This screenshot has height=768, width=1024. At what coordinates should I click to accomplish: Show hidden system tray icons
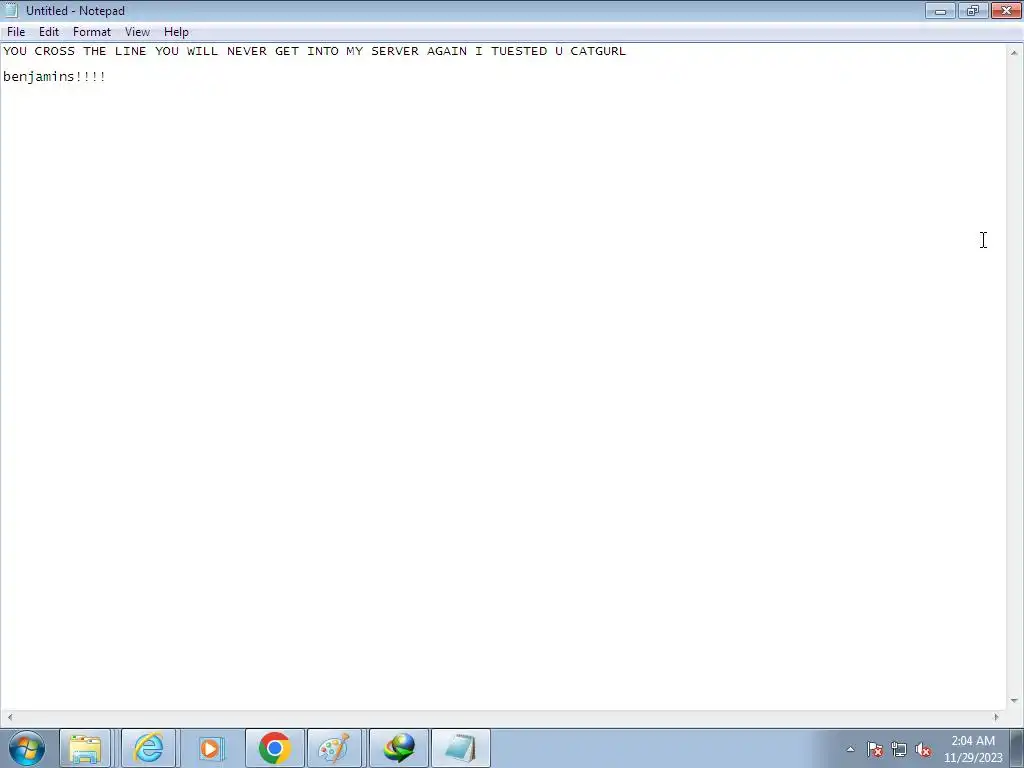(850, 750)
